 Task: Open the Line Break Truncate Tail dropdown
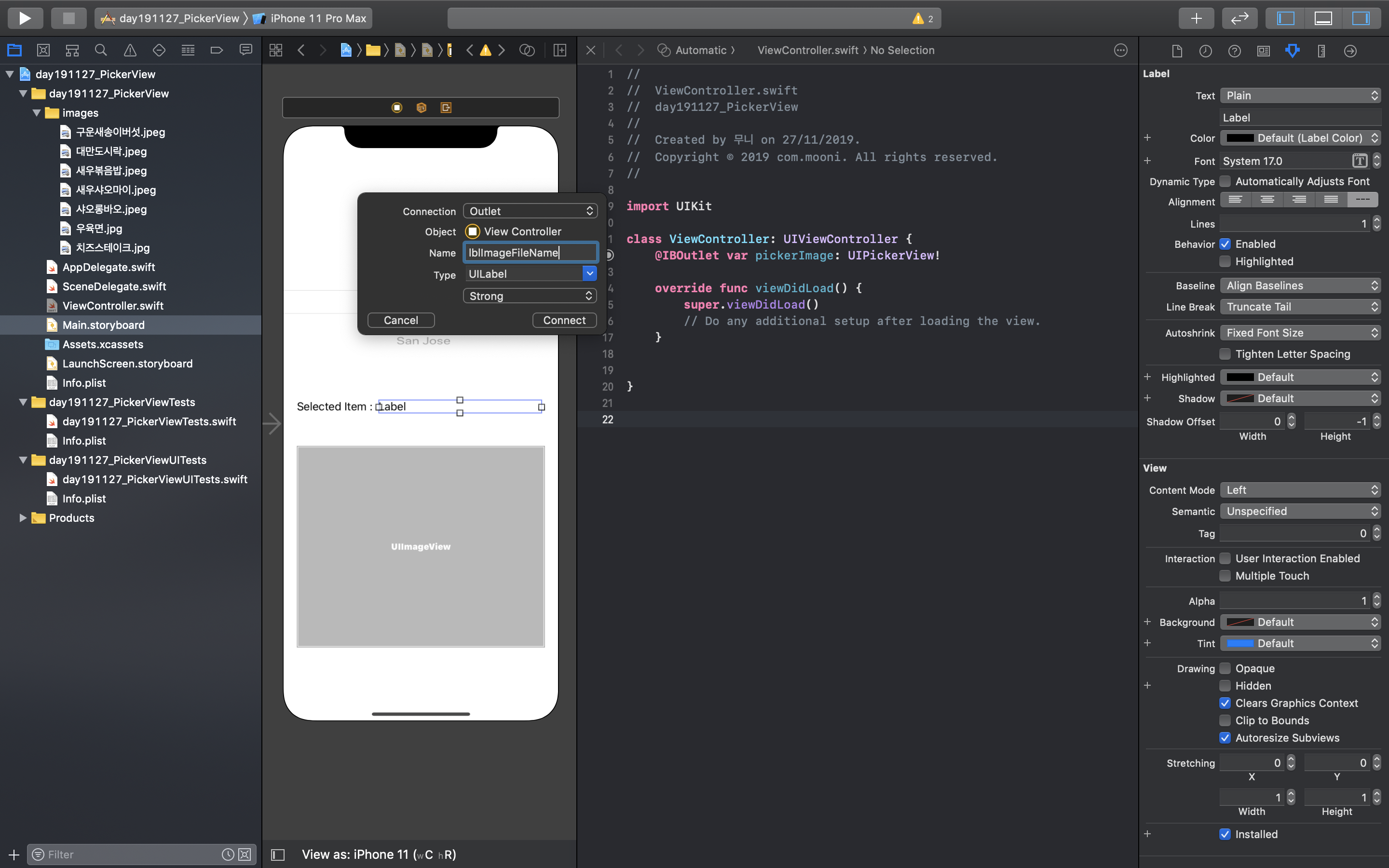pyautogui.click(x=1299, y=307)
